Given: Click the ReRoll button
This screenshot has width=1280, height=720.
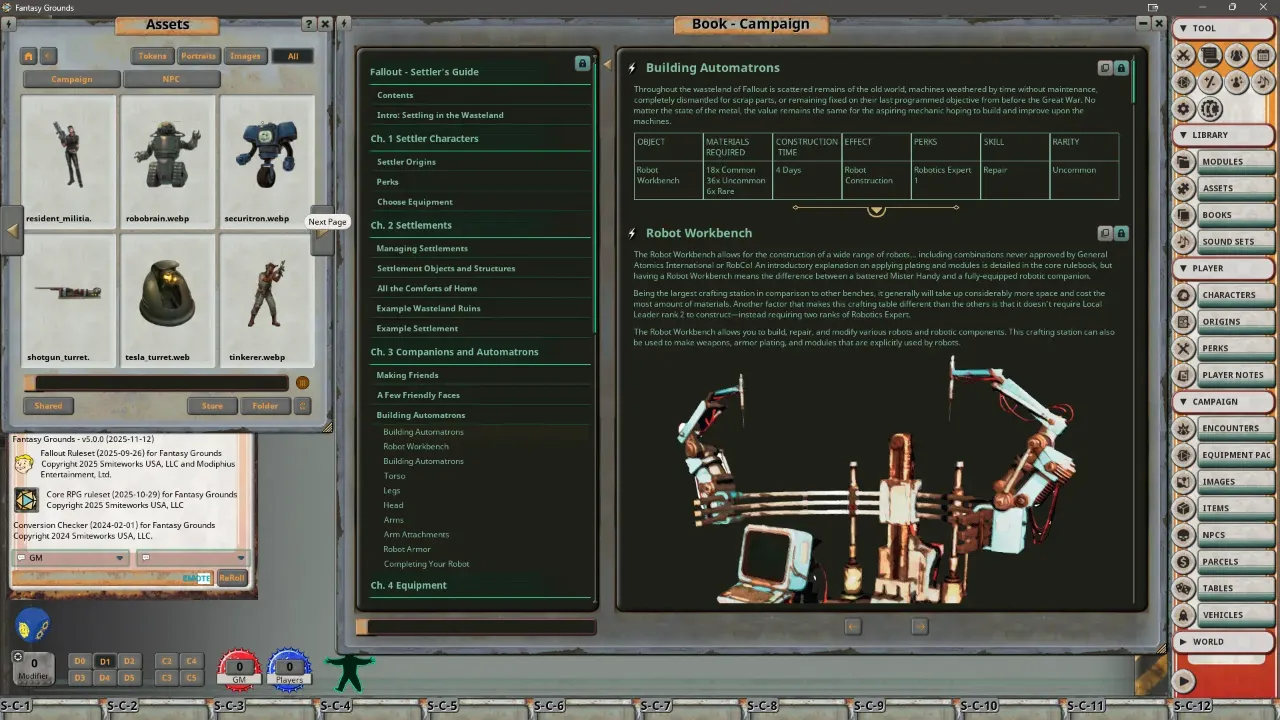Looking at the screenshot, I should [x=232, y=578].
